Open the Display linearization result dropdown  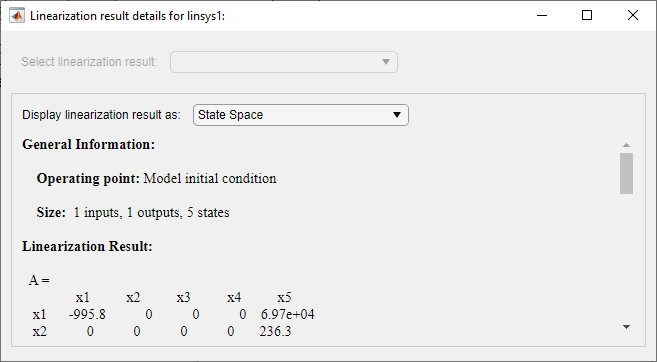tap(300, 115)
